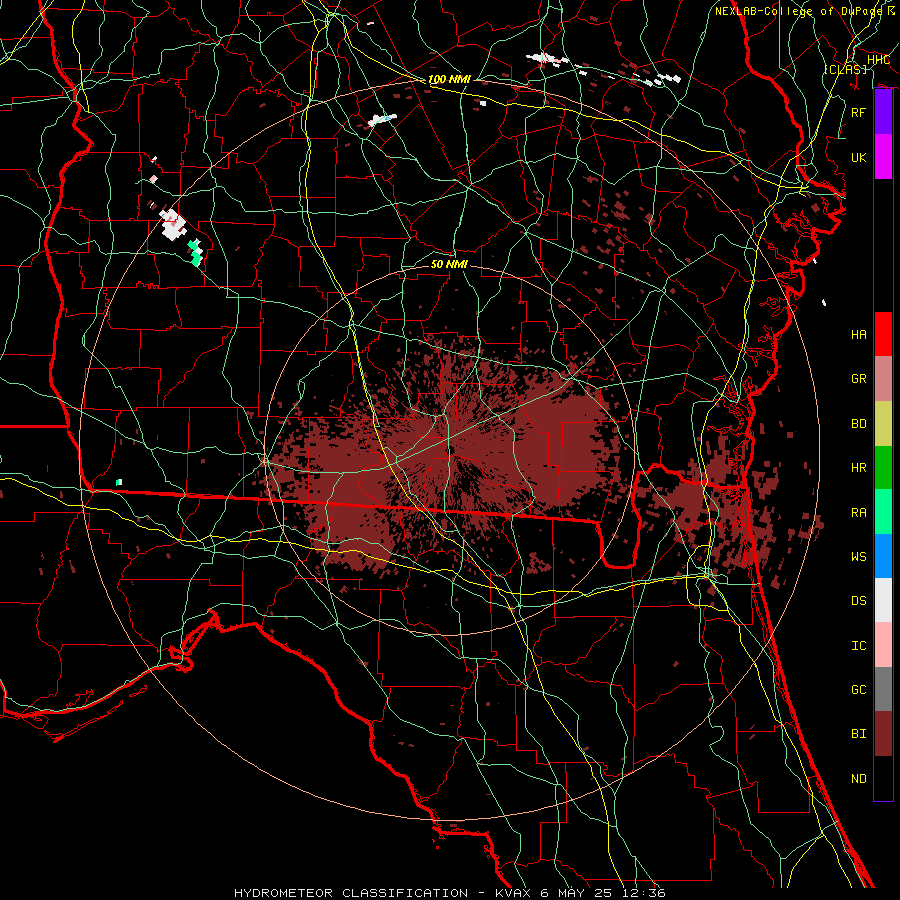Screen dimensions: 900x900
Task: Click the BD legend label
Action: coord(858,424)
